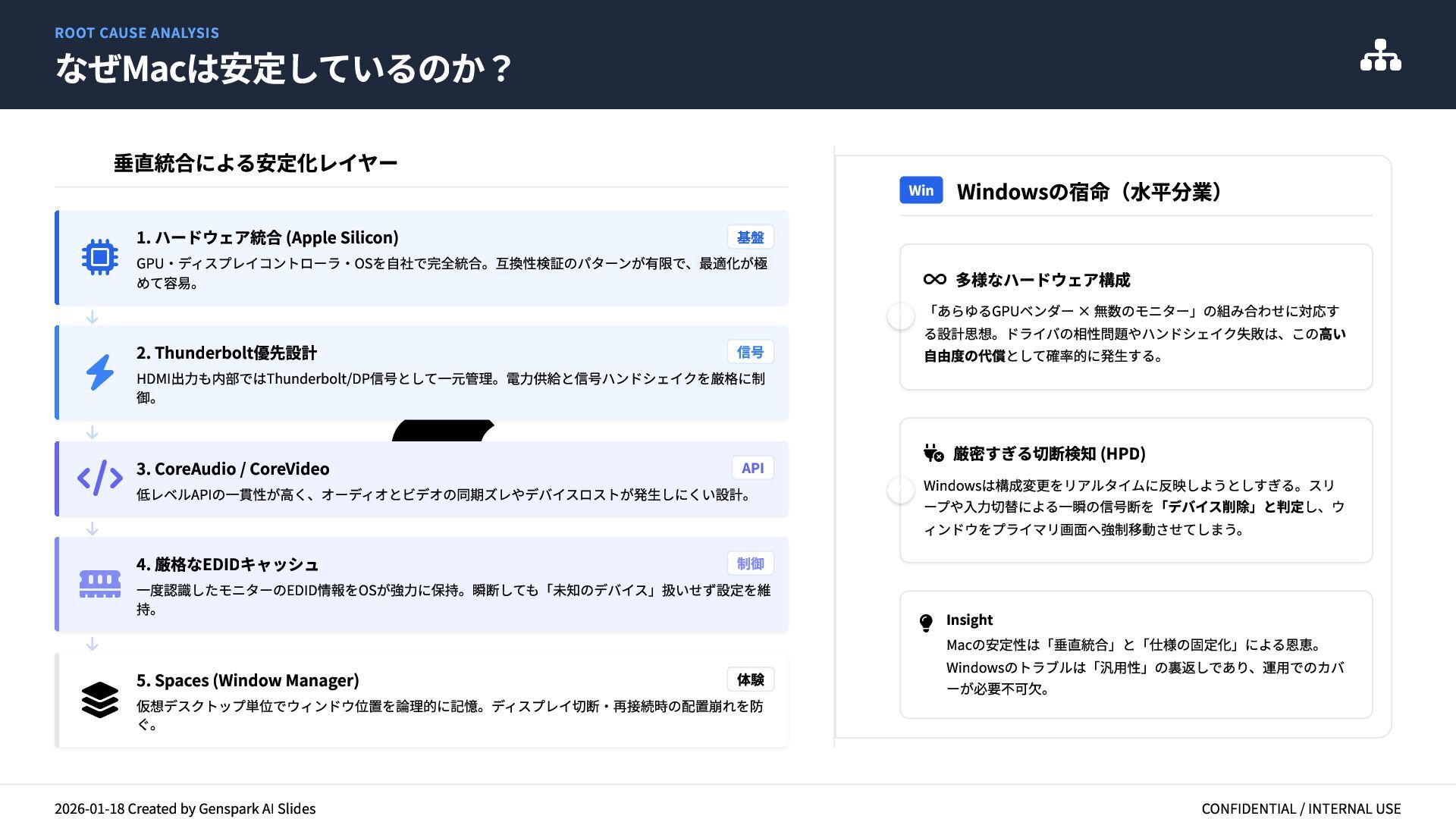
Task: Click the 制御 tag label
Action: pos(750,563)
